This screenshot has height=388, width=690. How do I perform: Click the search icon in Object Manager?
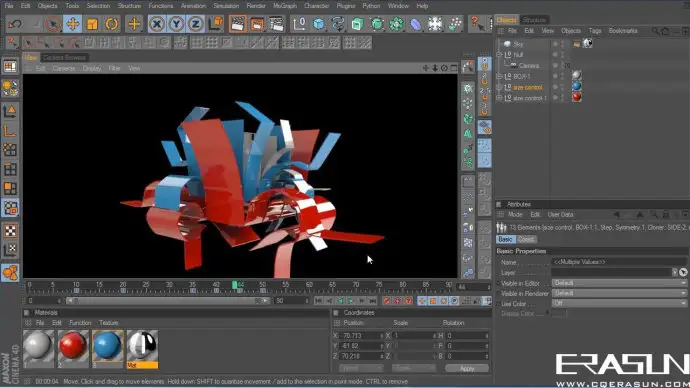pos(655,31)
